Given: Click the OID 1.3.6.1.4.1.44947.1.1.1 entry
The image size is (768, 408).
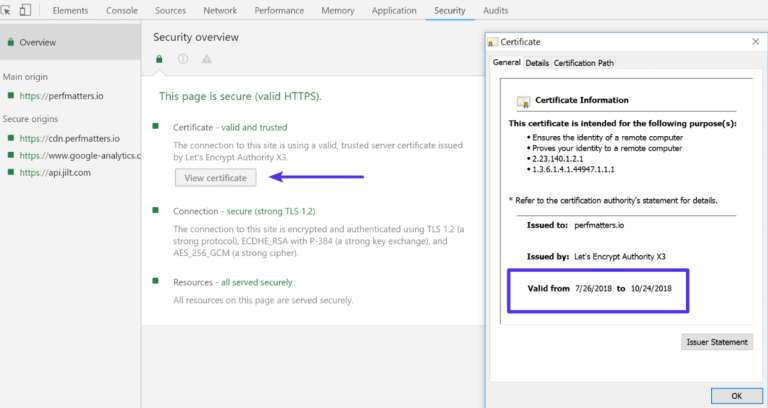Looking at the screenshot, I should tap(573, 169).
